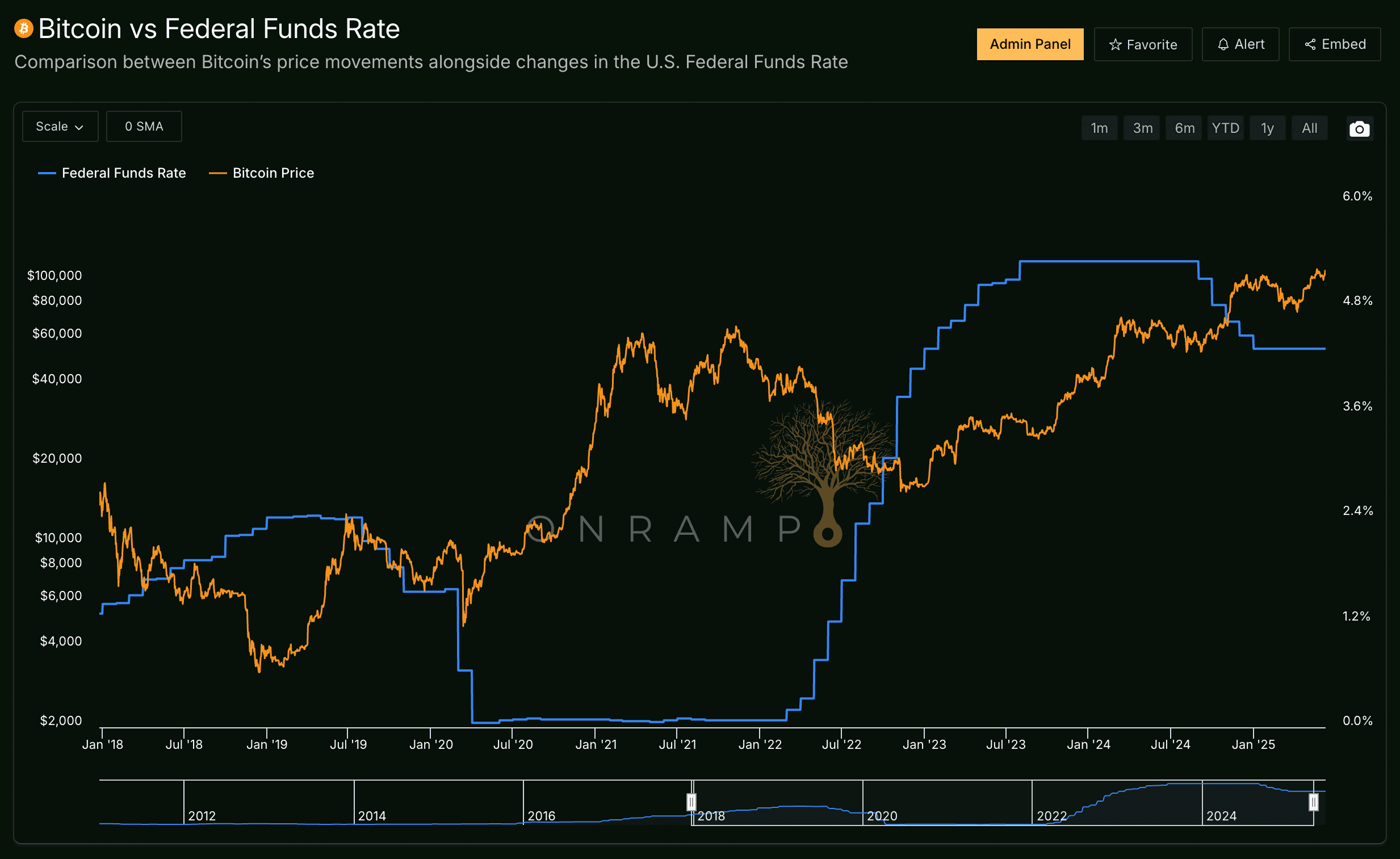Click the share icon on Embed
1400x859 pixels.
(1310, 44)
